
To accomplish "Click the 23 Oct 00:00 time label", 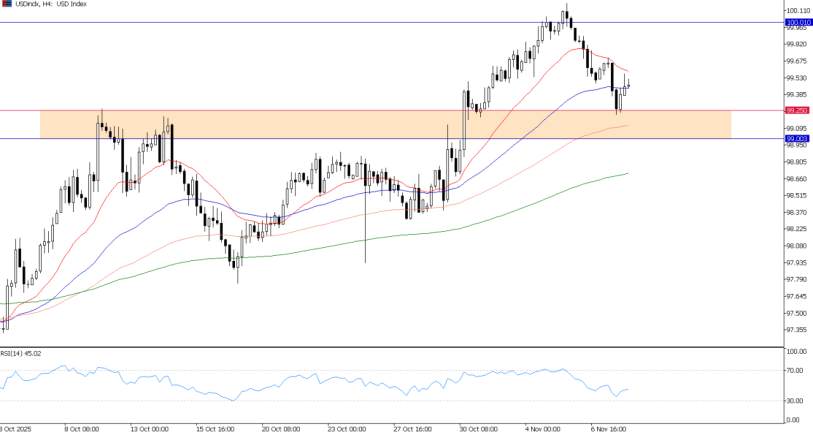I will (347, 429).
